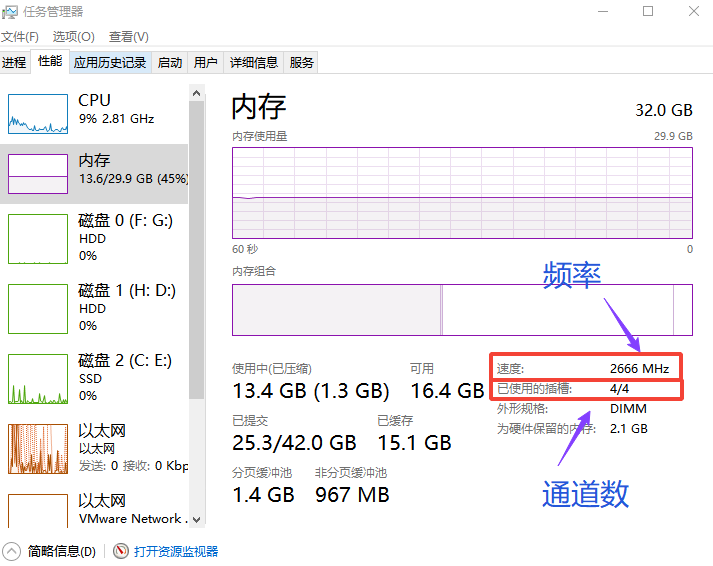Click the Resource Monitor icon
The image size is (713, 566).
coord(121,551)
